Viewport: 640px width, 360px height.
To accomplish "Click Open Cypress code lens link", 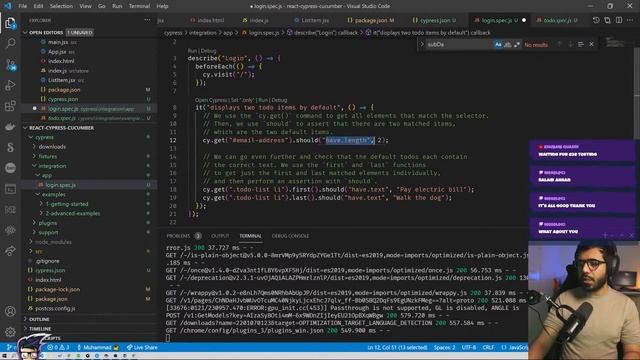I will tap(211, 100).
